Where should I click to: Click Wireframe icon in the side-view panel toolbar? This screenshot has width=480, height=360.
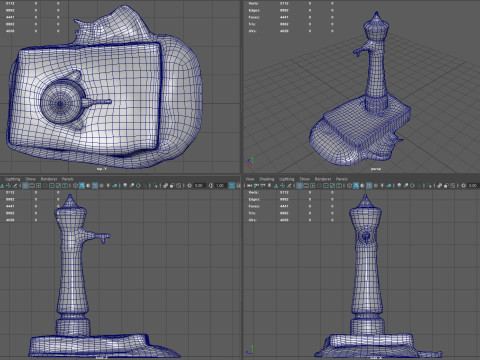coord(75,185)
